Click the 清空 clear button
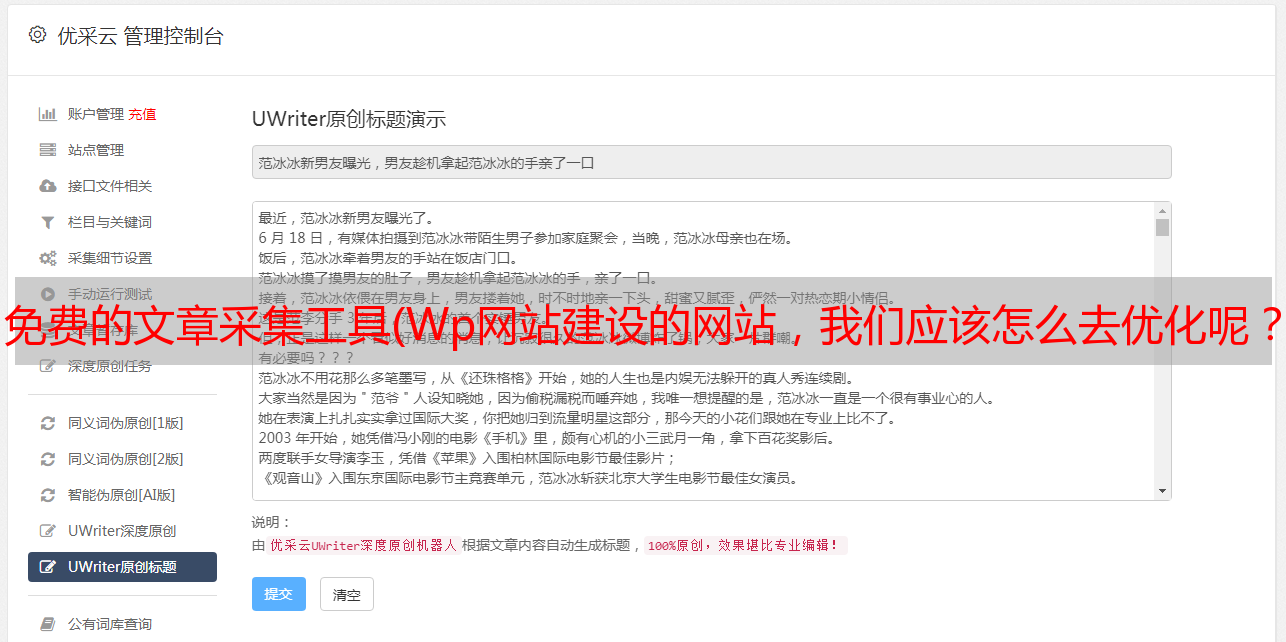Viewport: 1286px width, 642px height. [x=347, y=594]
